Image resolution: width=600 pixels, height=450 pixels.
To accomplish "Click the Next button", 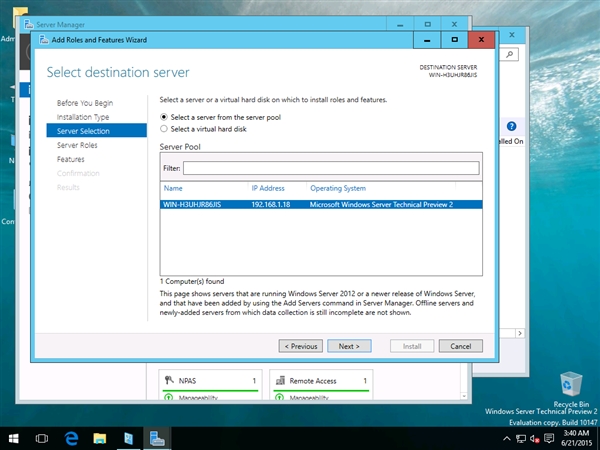I will click(349, 346).
